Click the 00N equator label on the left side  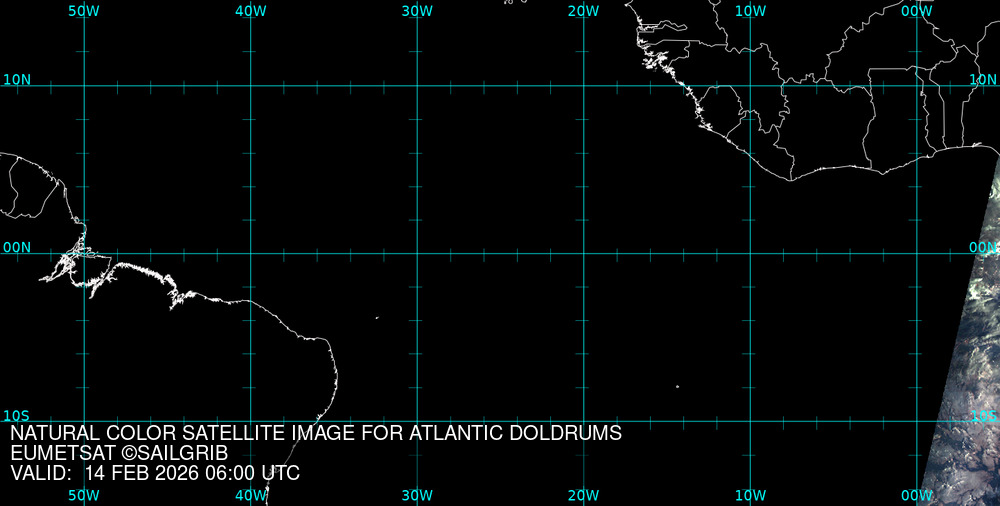pyautogui.click(x=16, y=247)
